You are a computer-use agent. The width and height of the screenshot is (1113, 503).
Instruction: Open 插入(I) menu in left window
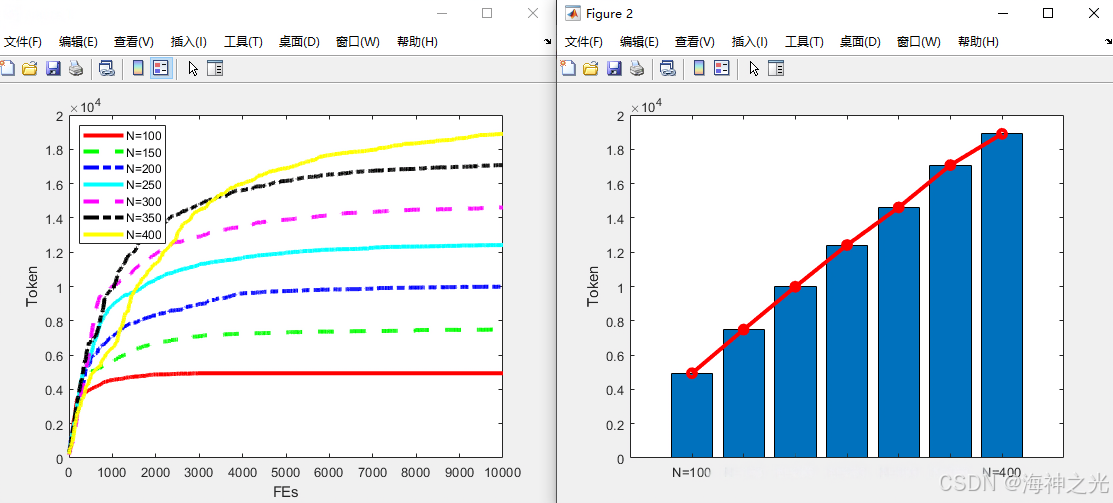(189, 42)
